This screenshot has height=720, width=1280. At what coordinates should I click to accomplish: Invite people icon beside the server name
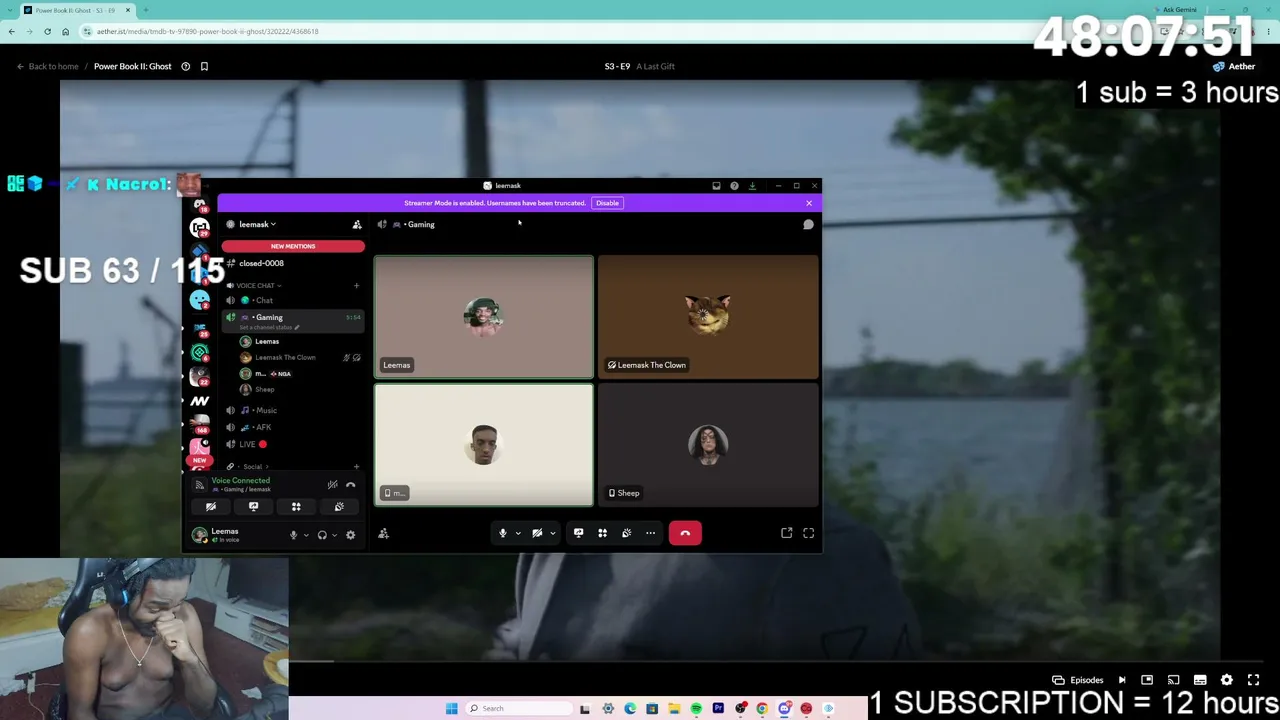coord(357,224)
